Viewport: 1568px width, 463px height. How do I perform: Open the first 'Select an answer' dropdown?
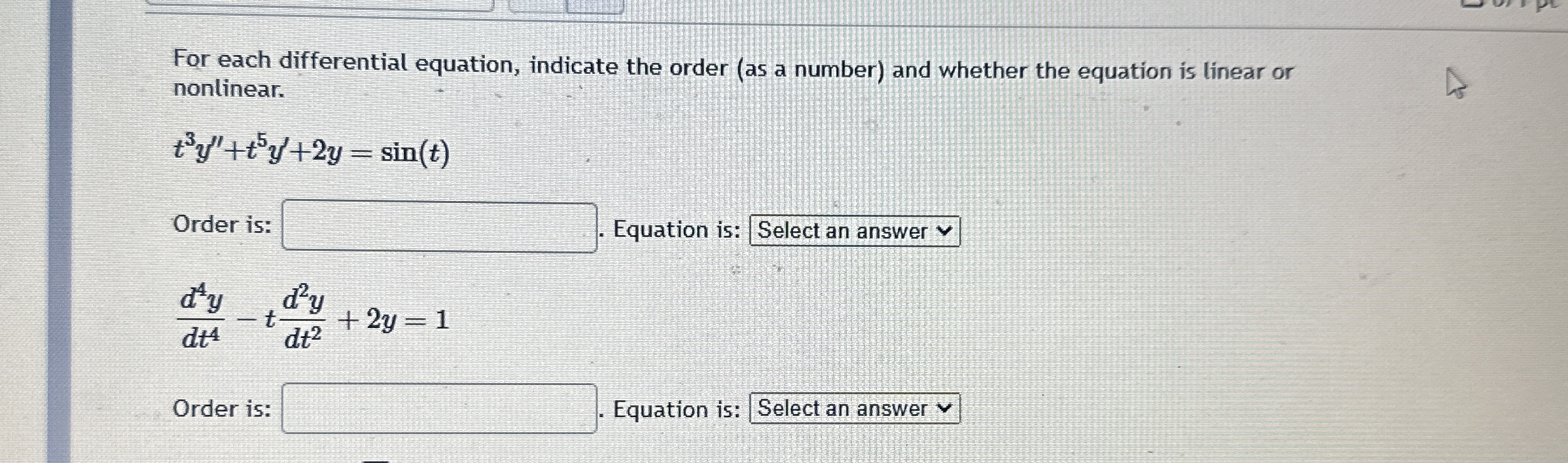coord(855,231)
